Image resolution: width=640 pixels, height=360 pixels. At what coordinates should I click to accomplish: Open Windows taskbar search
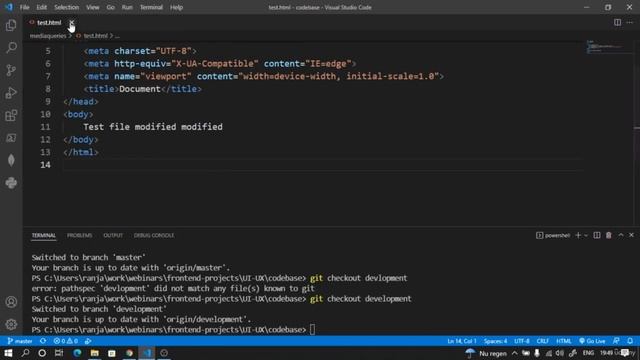tap(25, 353)
